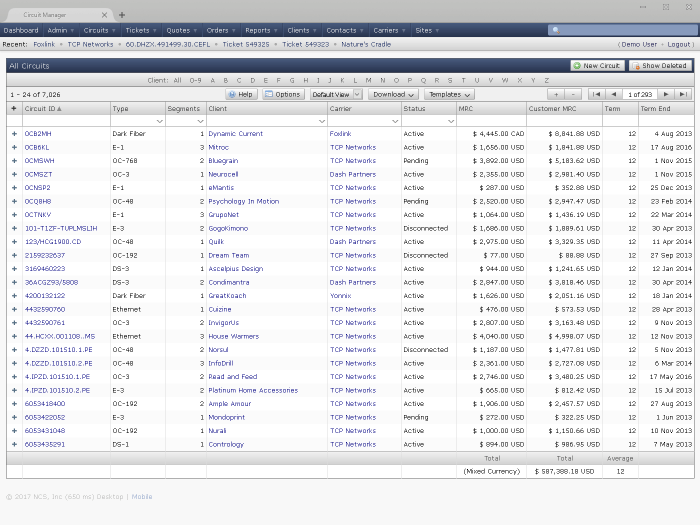Open the Status column filter dropdown
700x525 pixels.
point(449,121)
